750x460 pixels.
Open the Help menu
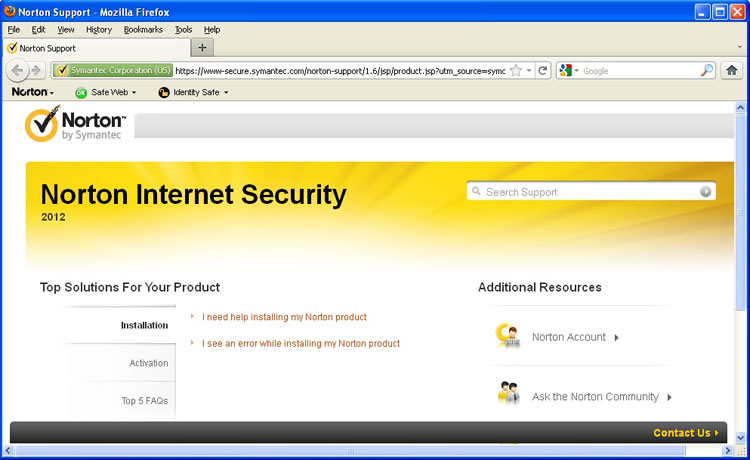(x=212, y=30)
